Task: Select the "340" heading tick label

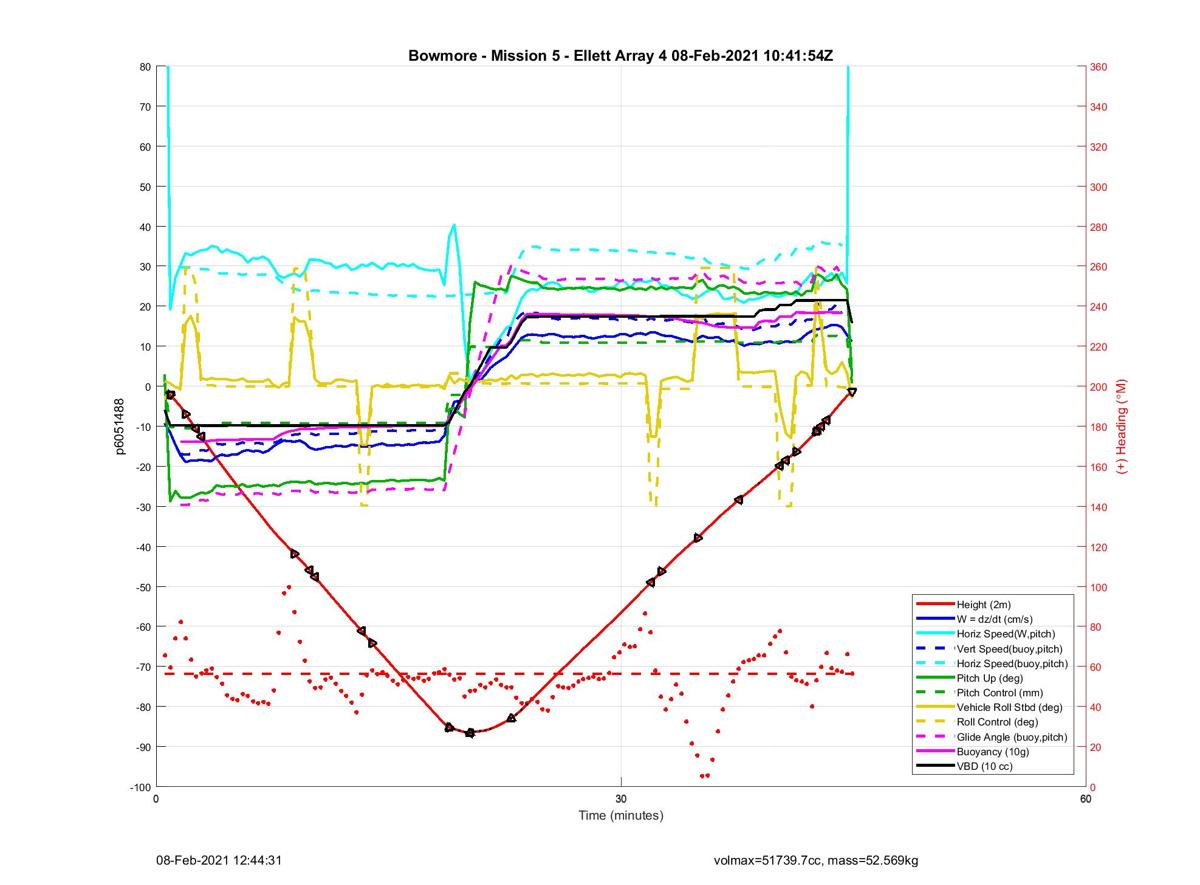Action: tap(1100, 107)
